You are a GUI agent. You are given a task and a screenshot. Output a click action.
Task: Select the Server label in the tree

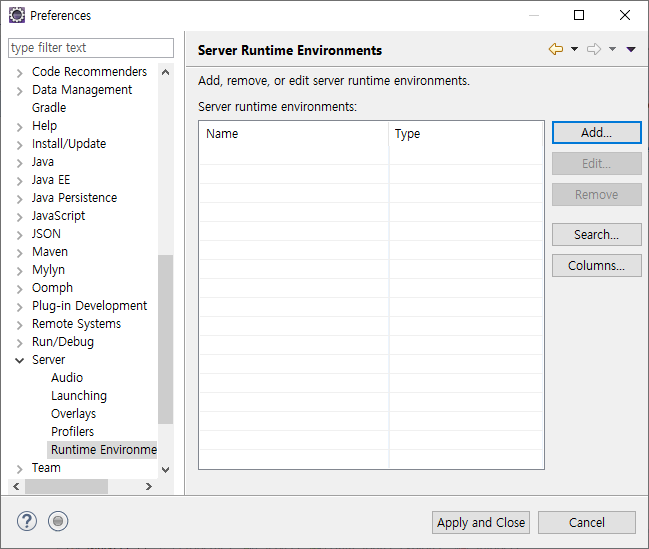[48, 360]
